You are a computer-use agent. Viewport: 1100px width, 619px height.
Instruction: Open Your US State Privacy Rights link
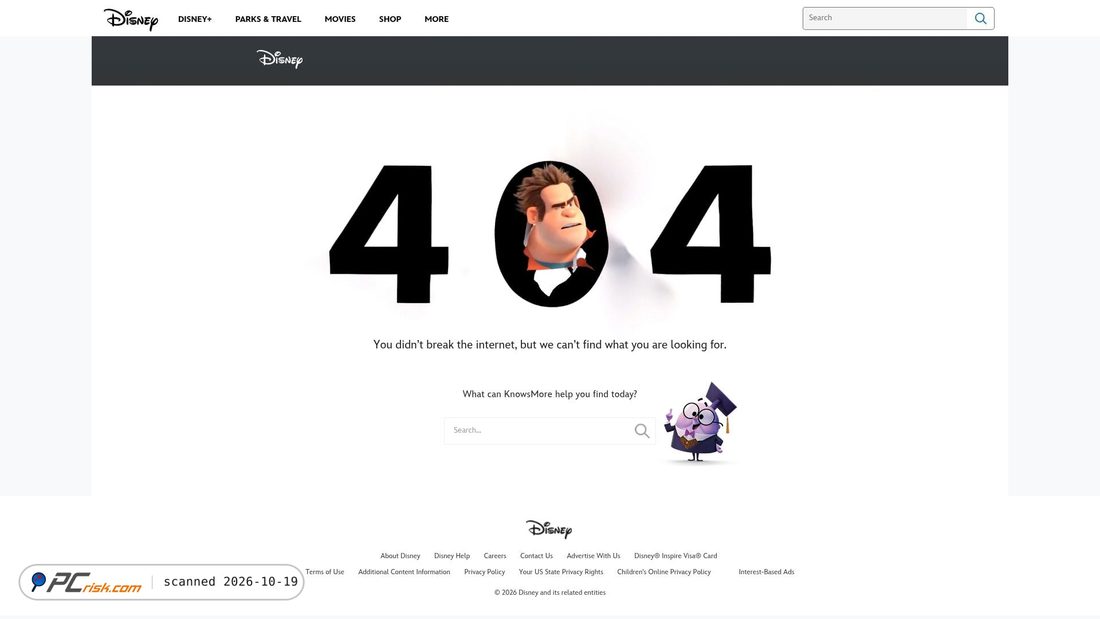(561, 572)
